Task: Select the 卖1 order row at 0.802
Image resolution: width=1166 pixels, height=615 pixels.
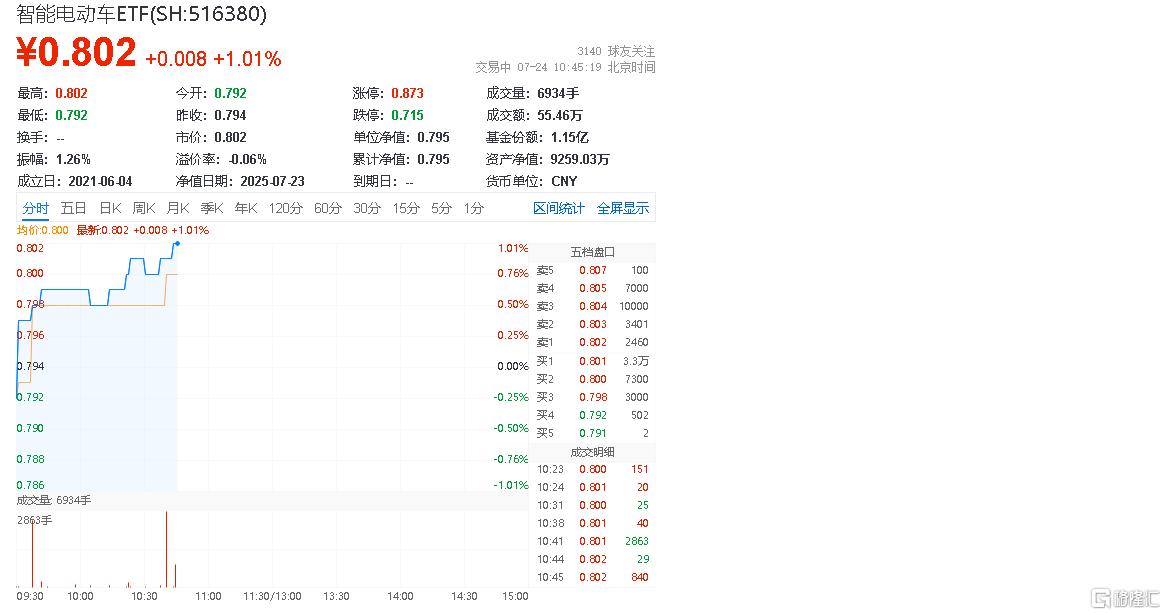Action: [593, 342]
